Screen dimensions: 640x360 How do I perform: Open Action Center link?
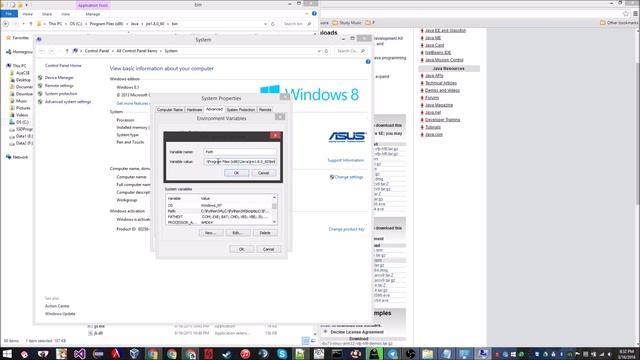point(57,306)
